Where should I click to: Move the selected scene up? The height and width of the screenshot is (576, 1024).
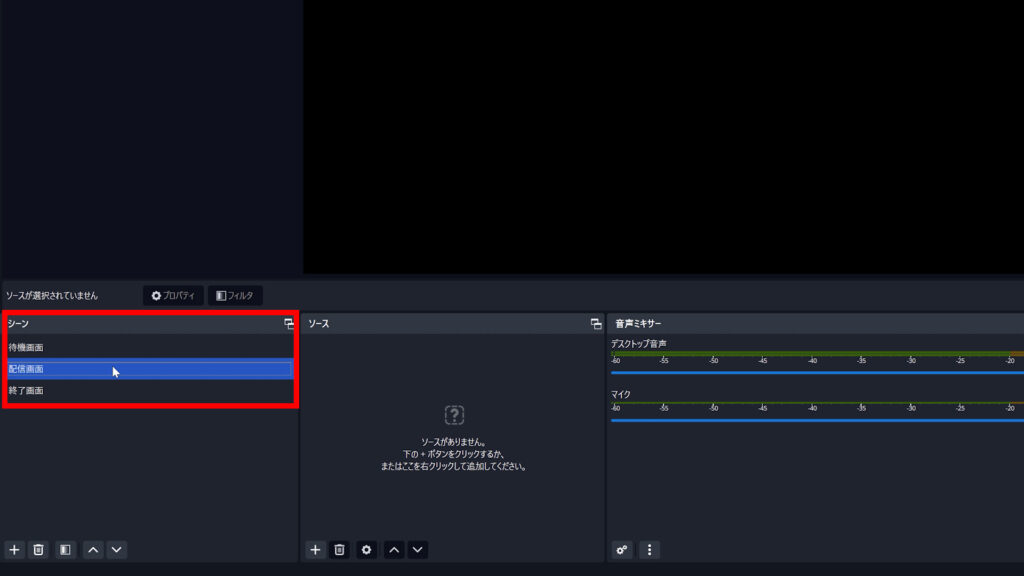93,550
